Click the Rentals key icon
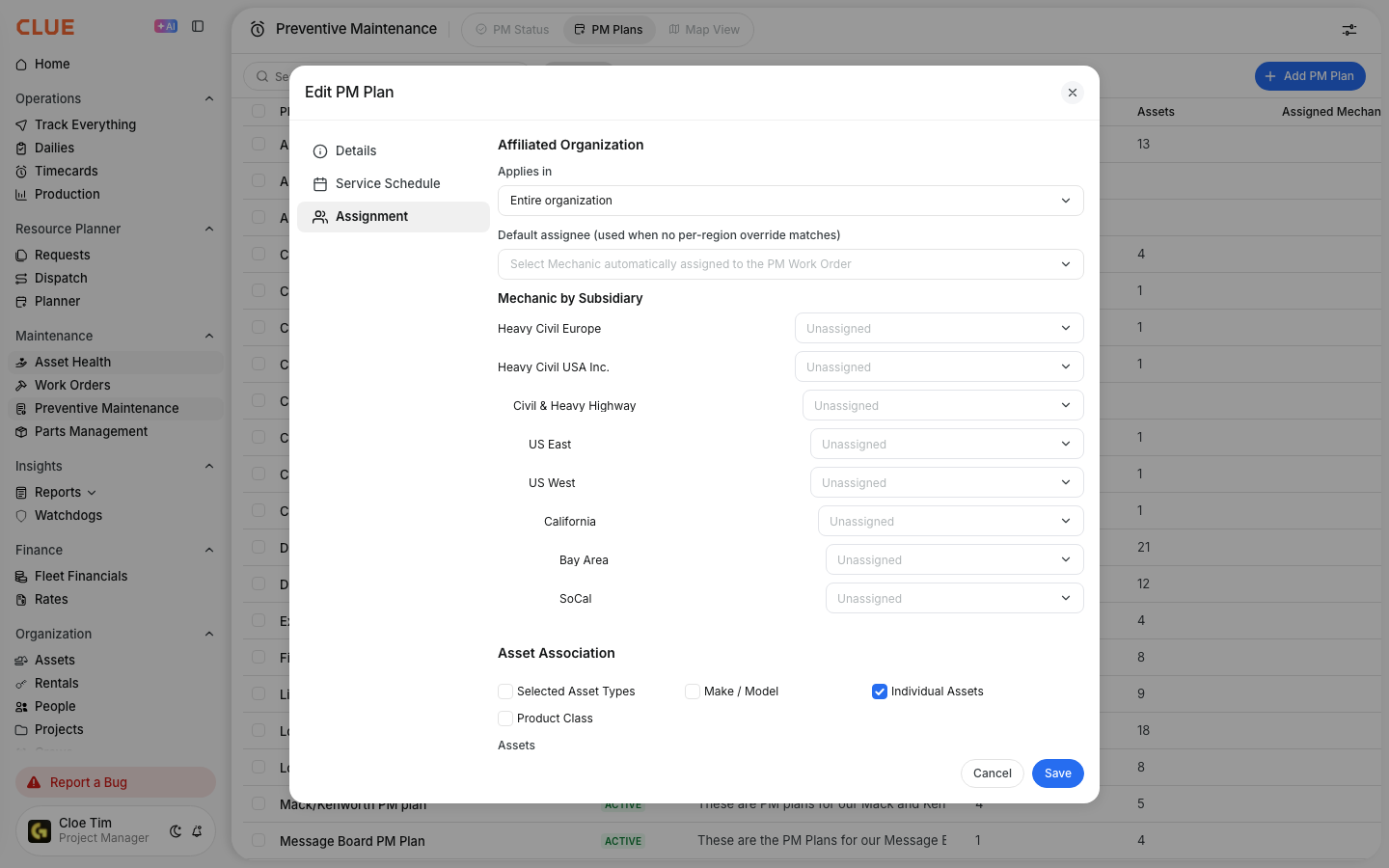The image size is (1389, 868). click(21, 684)
